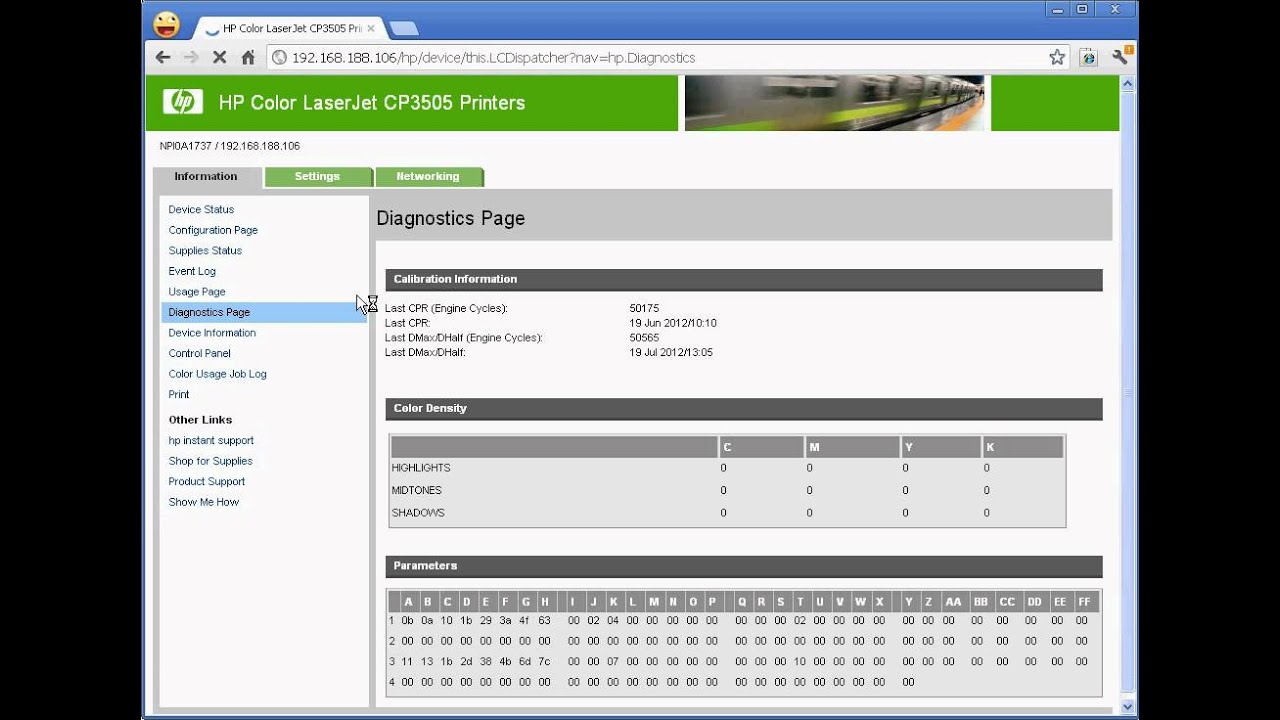The height and width of the screenshot is (720, 1280).
Task: Click the train banner image
Action: click(836, 103)
